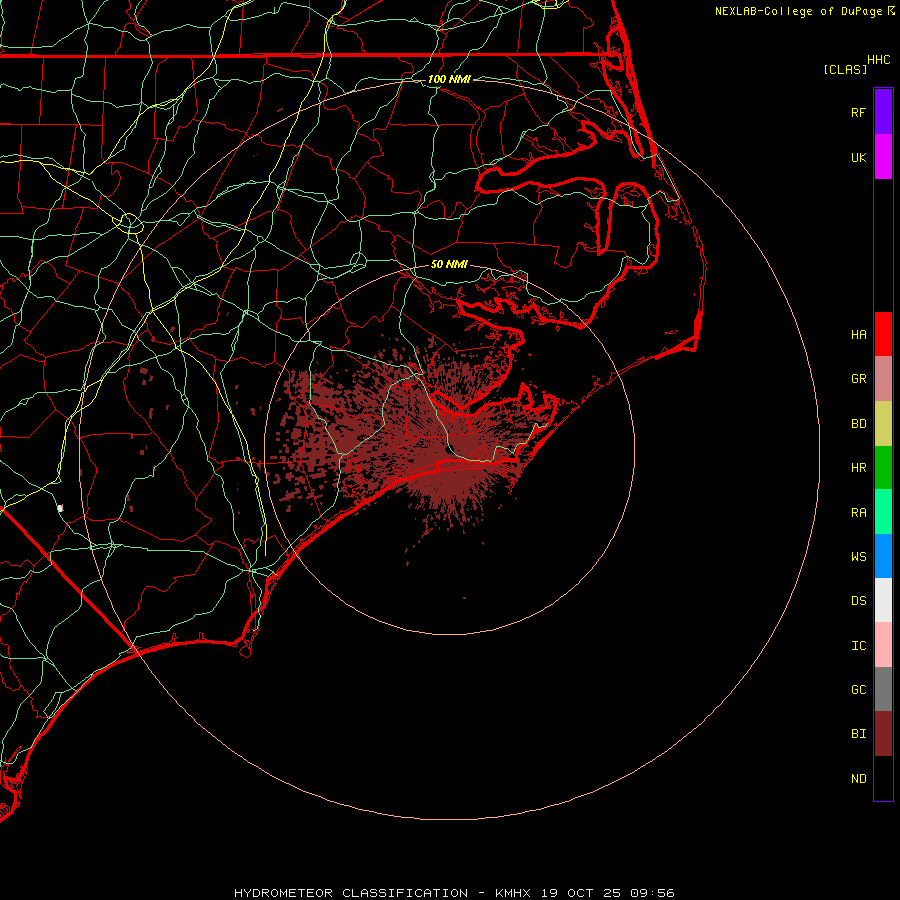Click the GC gray legend swatch

tap(883, 689)
